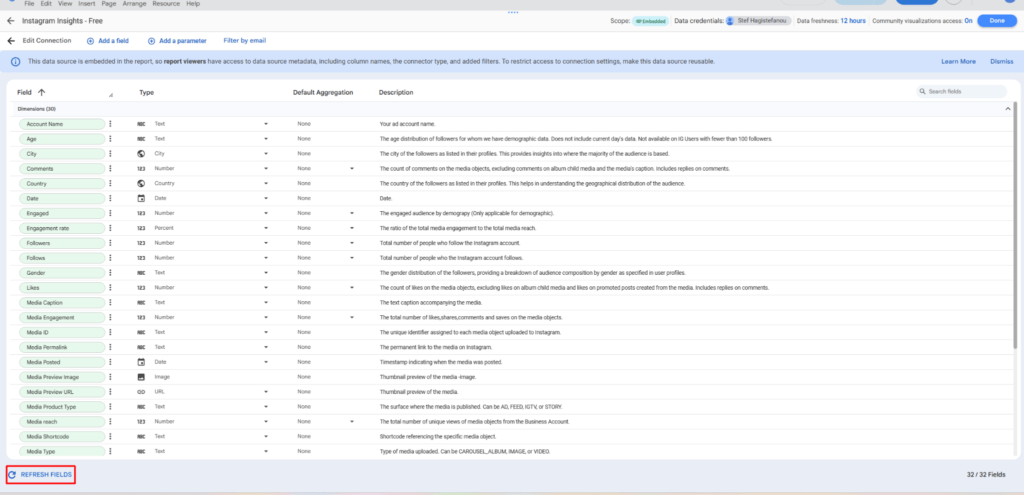Click the globe type icon for City
This screenshot has height=495, width=1024.
(x=141, y=154)
